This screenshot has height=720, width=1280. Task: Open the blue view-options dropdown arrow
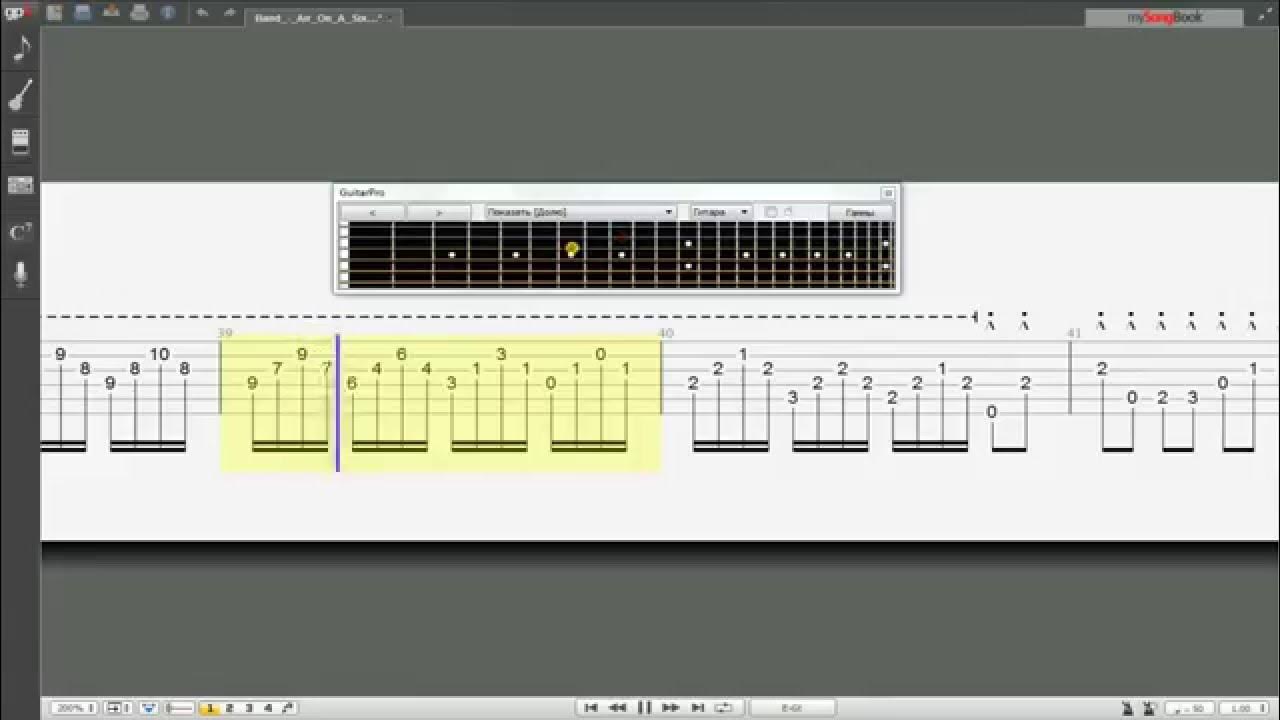149,708
